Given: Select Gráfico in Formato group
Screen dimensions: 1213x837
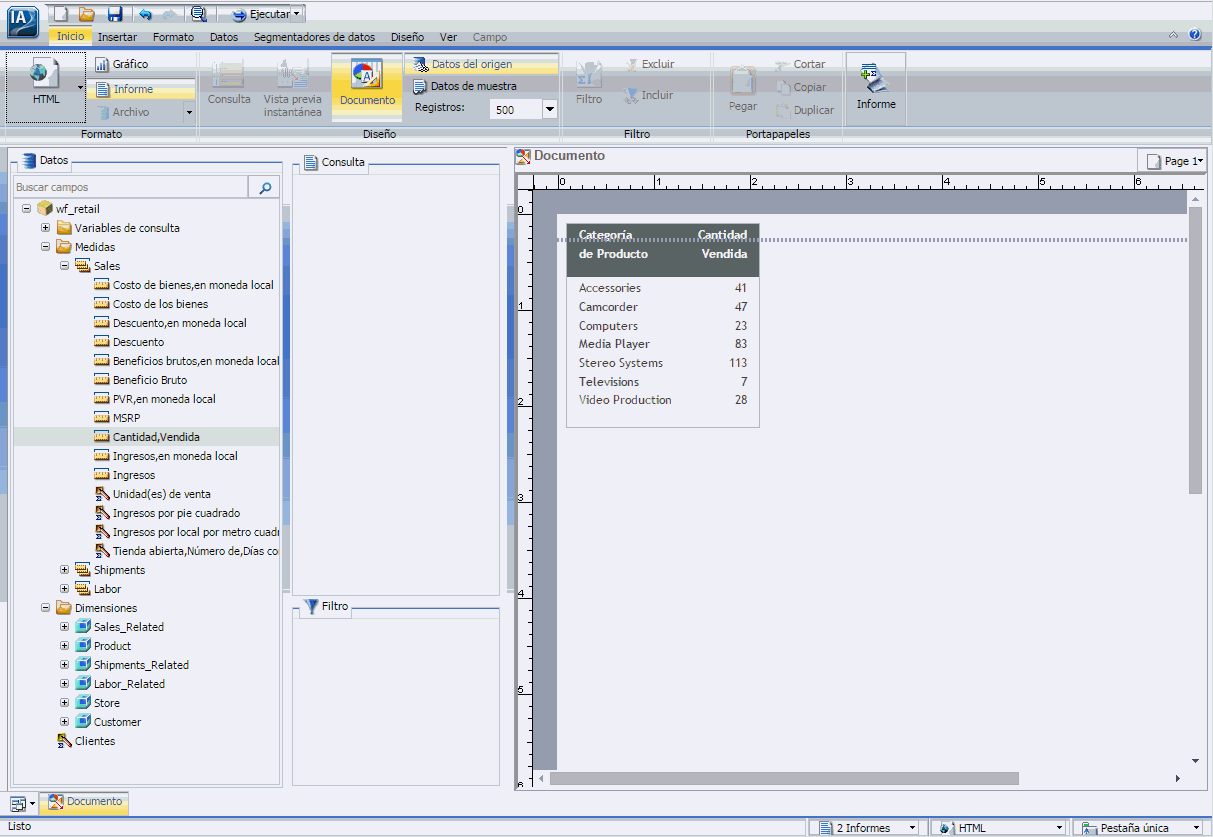Looking at the screenshot, I should coord(121,64).
